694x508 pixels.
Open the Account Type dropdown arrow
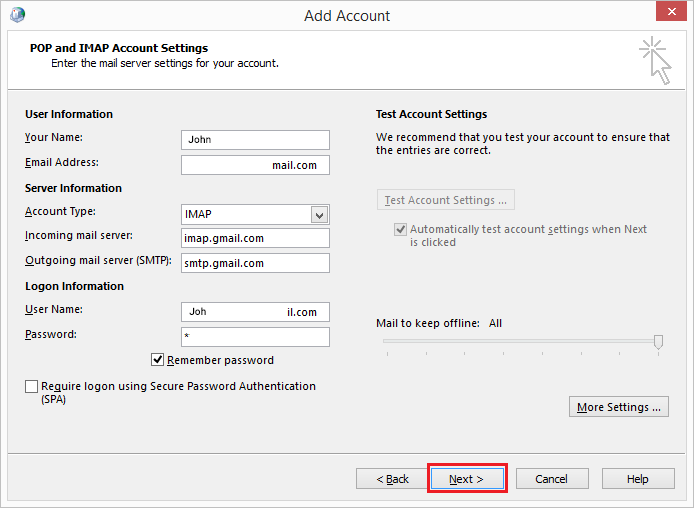(x=320, y=215)
